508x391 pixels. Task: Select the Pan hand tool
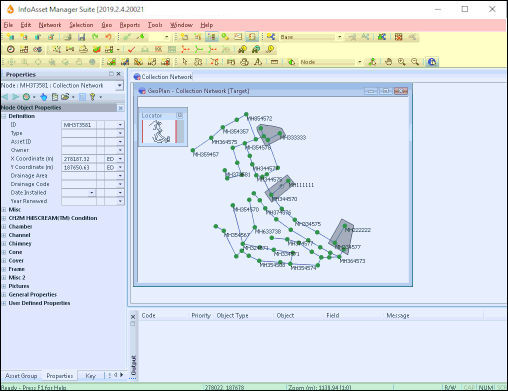pos(388,62)
